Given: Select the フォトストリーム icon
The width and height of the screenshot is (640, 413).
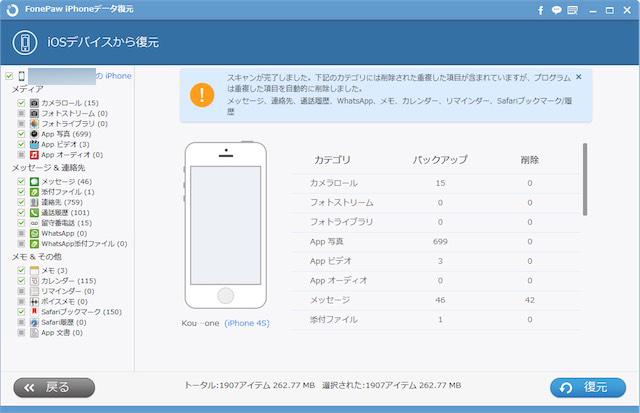Looking at the screenshot, I should 34,113.
